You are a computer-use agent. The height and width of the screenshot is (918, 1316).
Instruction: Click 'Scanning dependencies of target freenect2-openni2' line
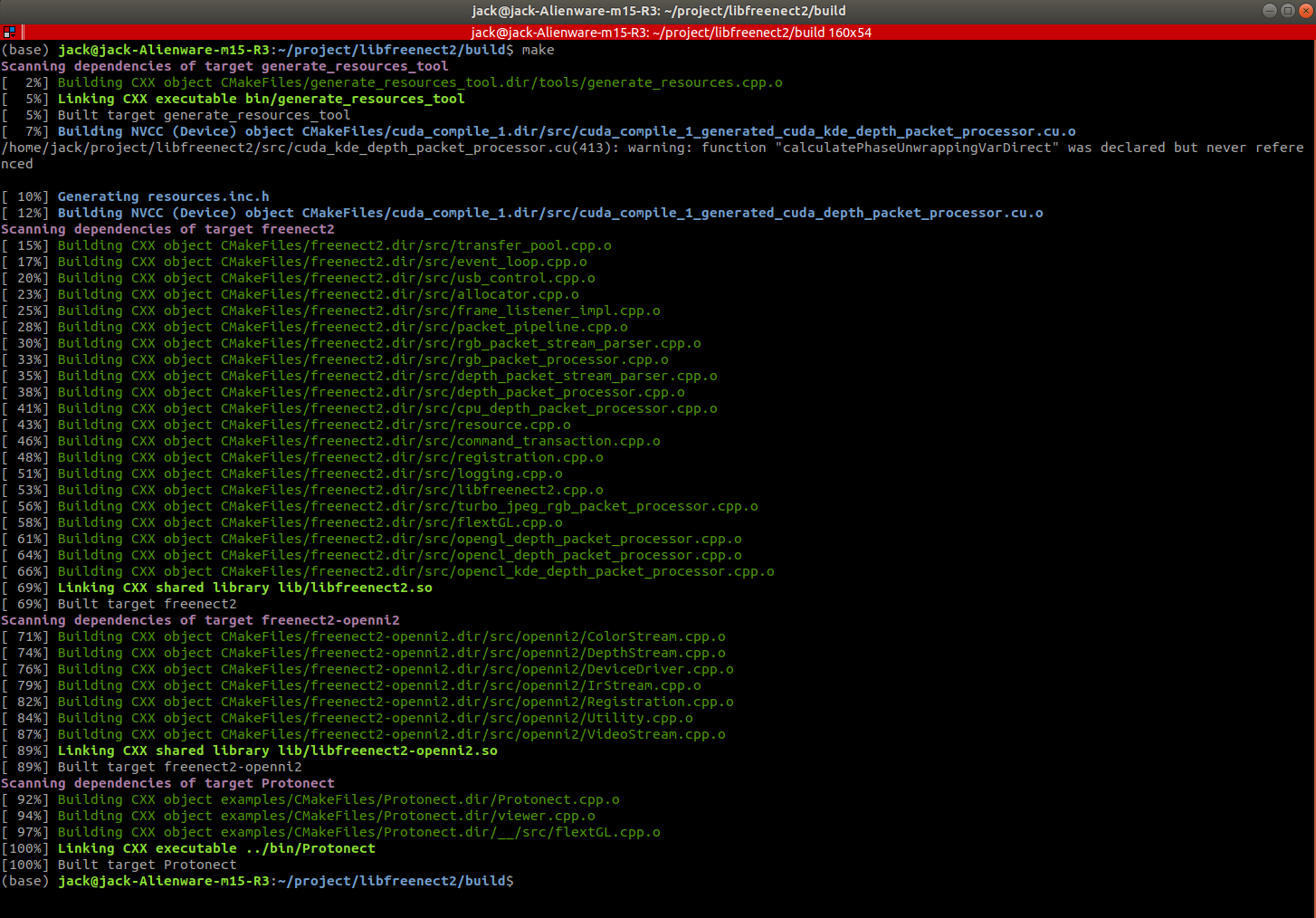pos(200,620)
